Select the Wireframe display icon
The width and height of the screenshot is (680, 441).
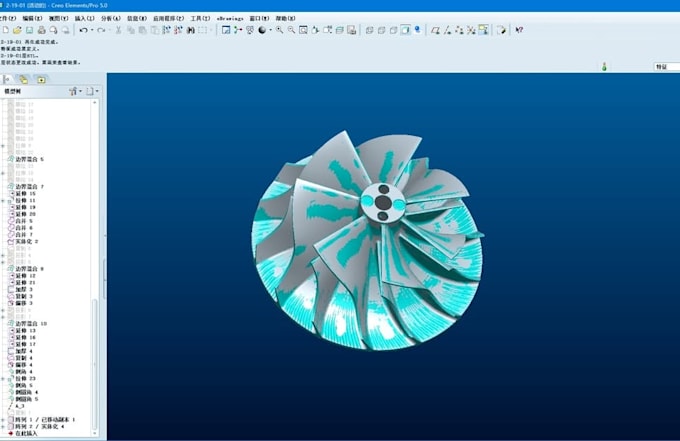click(x=369, y=30)
